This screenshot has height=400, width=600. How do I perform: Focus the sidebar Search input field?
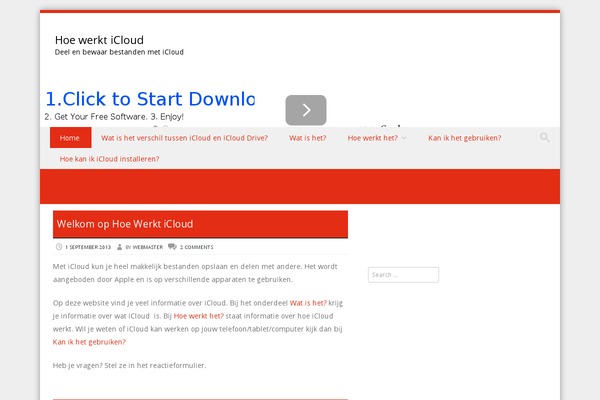click(403, 275)
